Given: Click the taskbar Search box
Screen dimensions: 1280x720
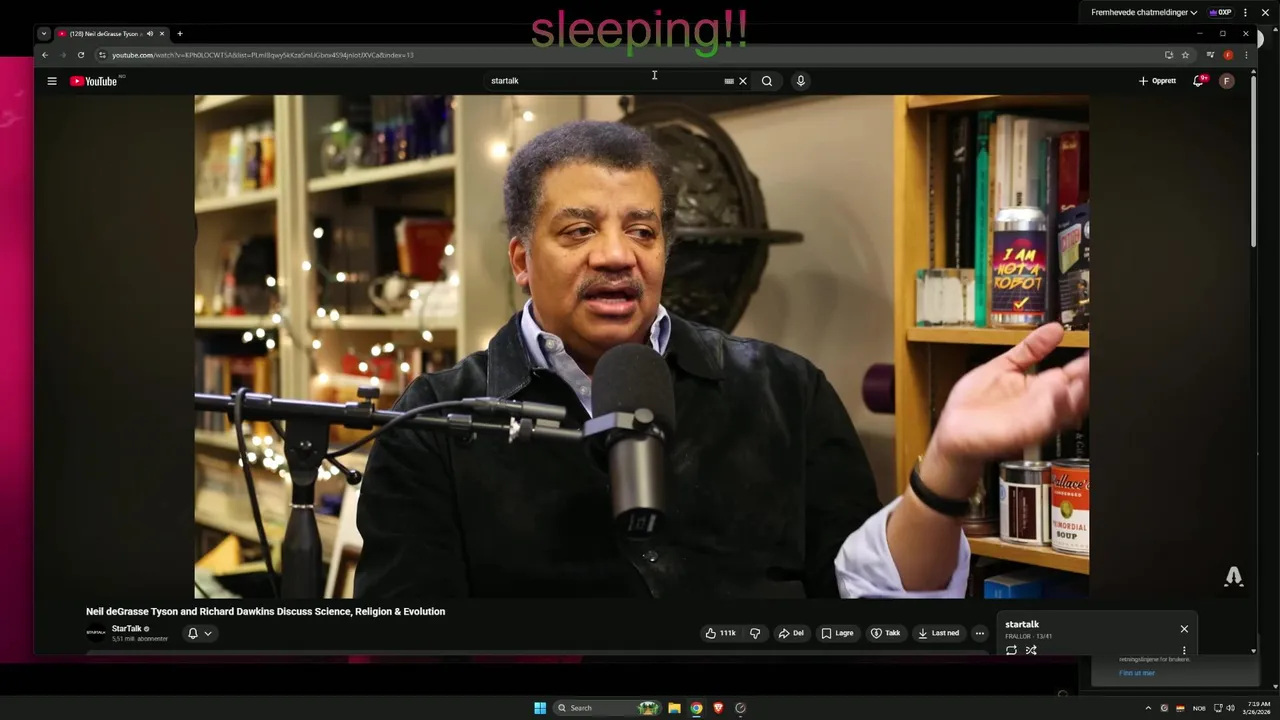Looking at the screenshot, I should pyautogui.click(x=609, y=708).
